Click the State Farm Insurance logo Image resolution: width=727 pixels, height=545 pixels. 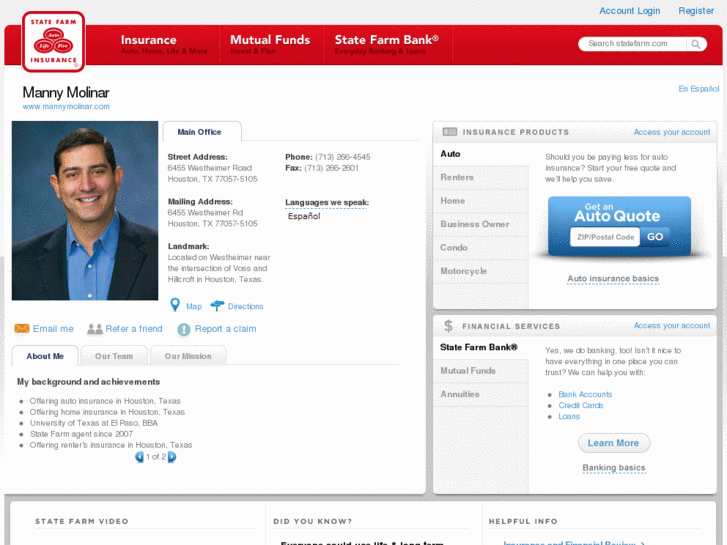(x=53, y=42)
